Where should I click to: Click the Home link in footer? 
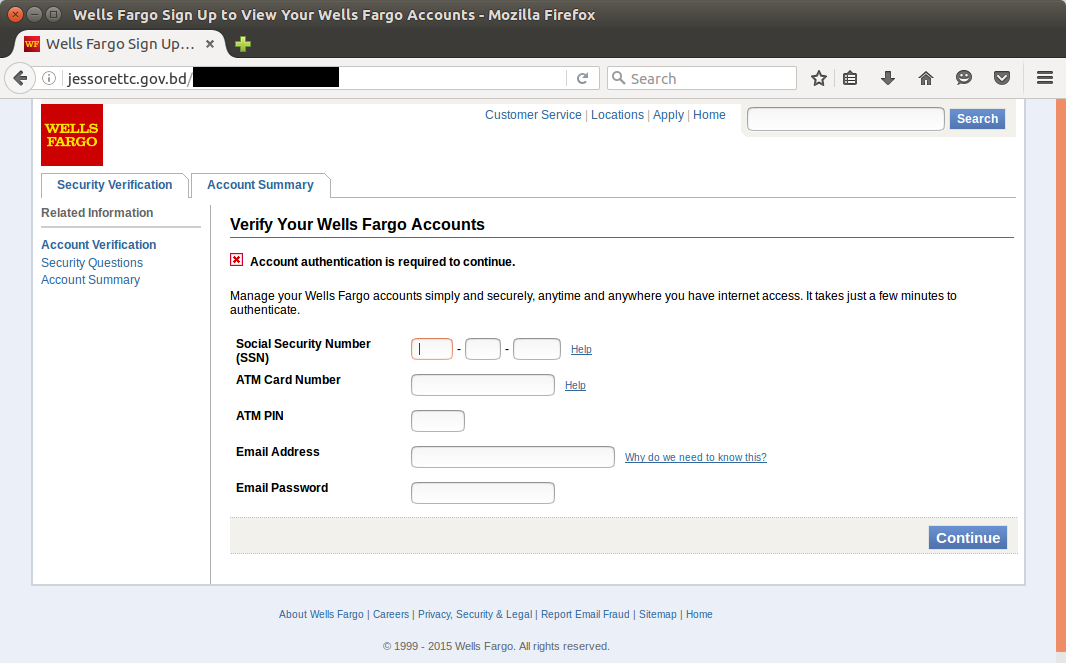pos(699,614)
